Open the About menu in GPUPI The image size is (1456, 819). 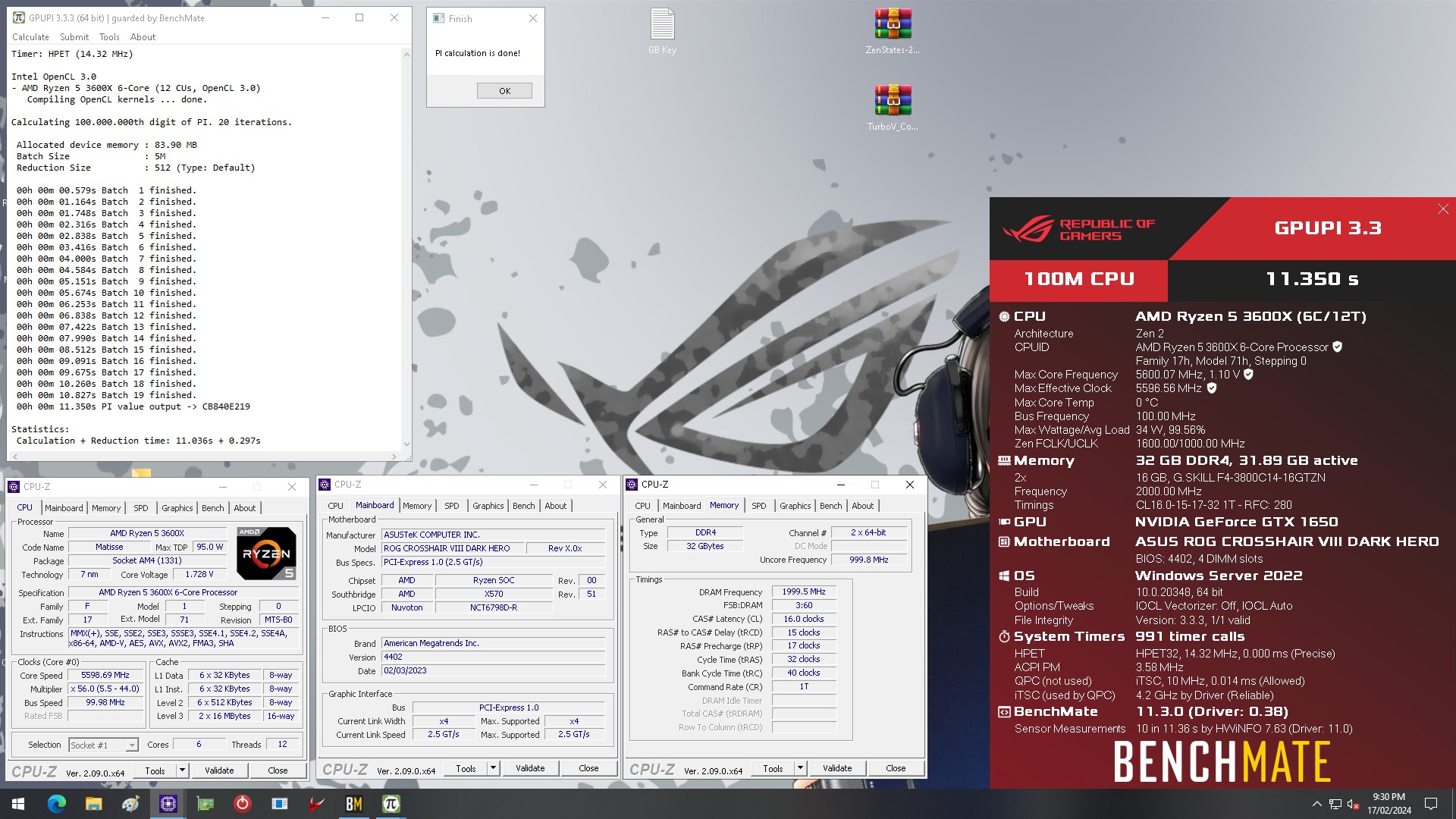(x=143, y=36)
